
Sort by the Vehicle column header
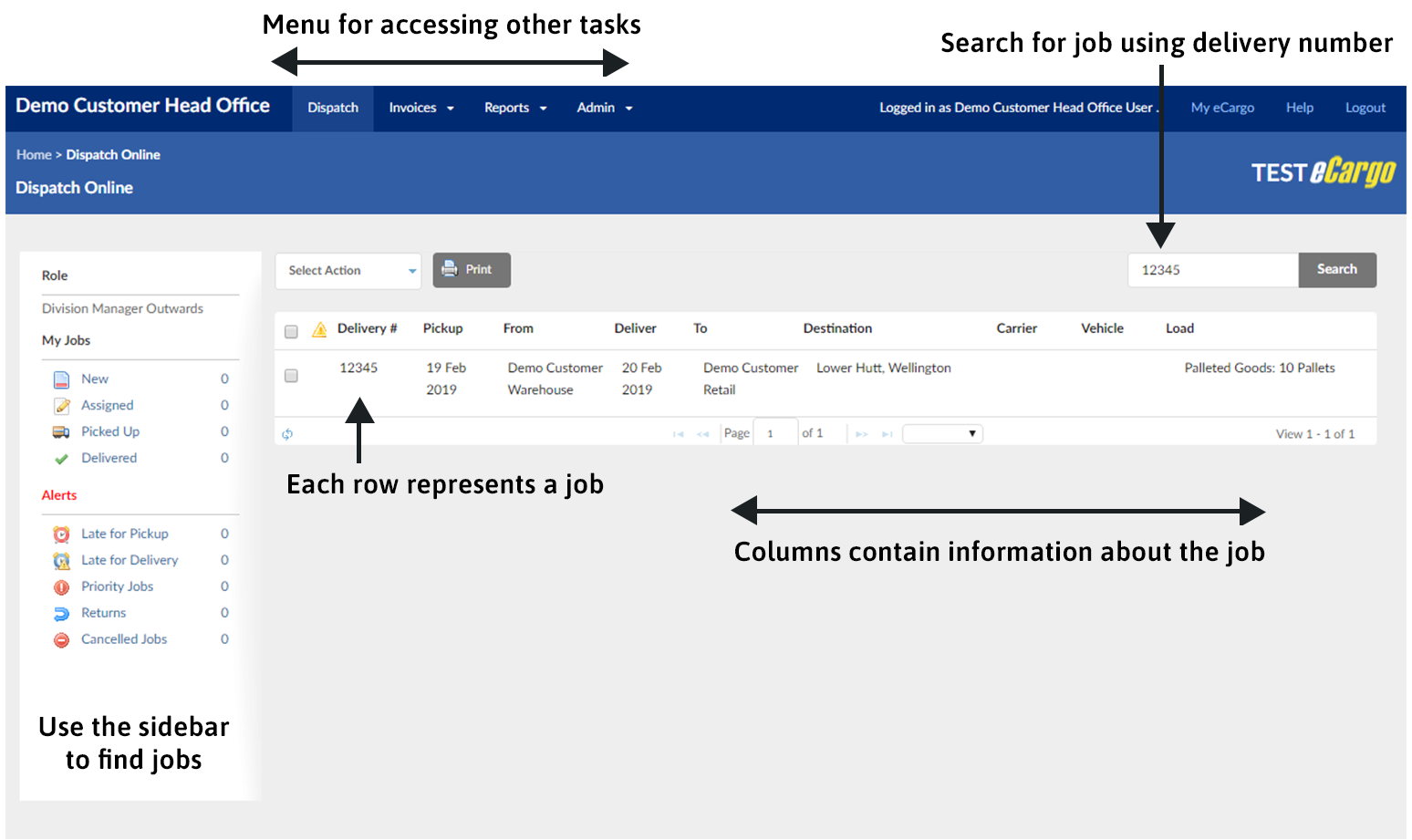pyautogui.click(x=1102, y=328)
